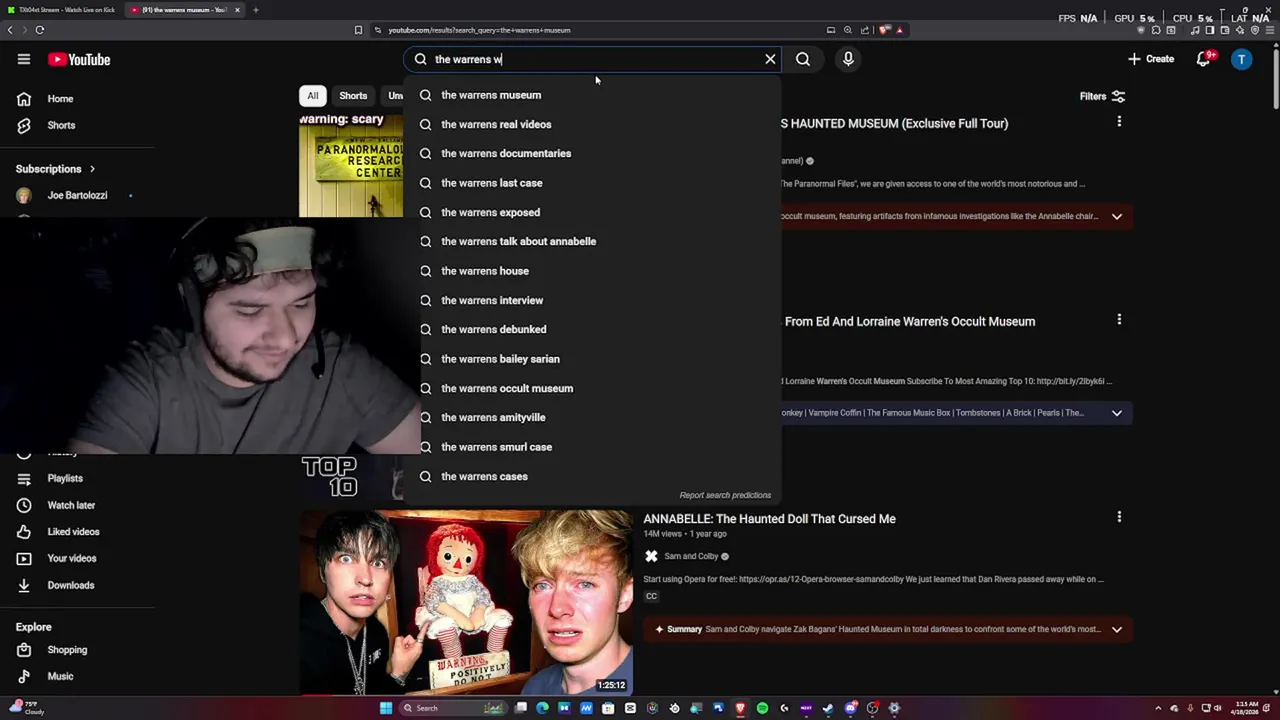Play the Annabelle doll video thumbnail
This screenshot has height=720, width=1280.
tap(466, 602)
